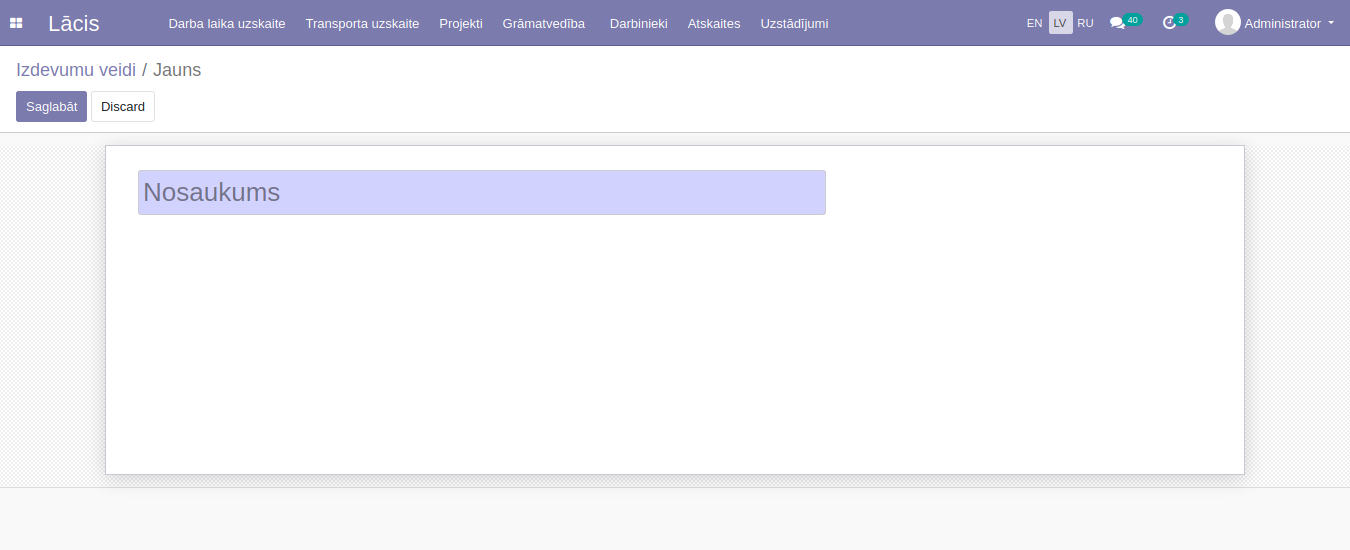1350x550 pixels.
Task: Click the Administrator avatar picture
Action: pos(1227,22)
